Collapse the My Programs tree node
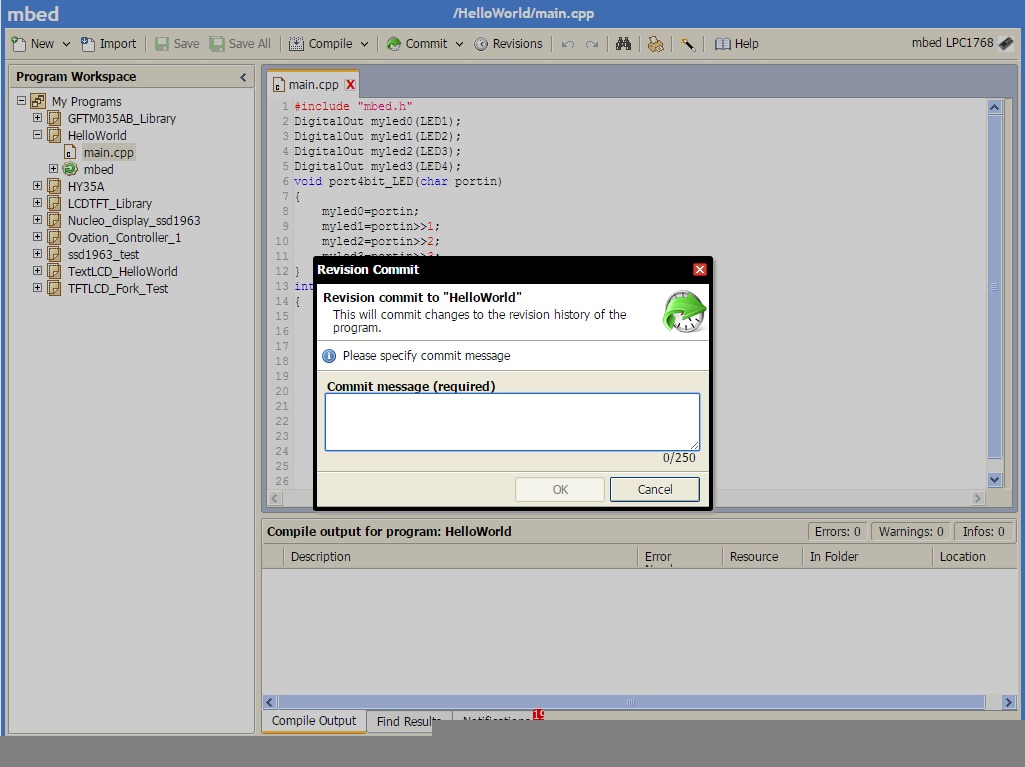The width and height of the screenshot is (1025, 767). [22, 101]
